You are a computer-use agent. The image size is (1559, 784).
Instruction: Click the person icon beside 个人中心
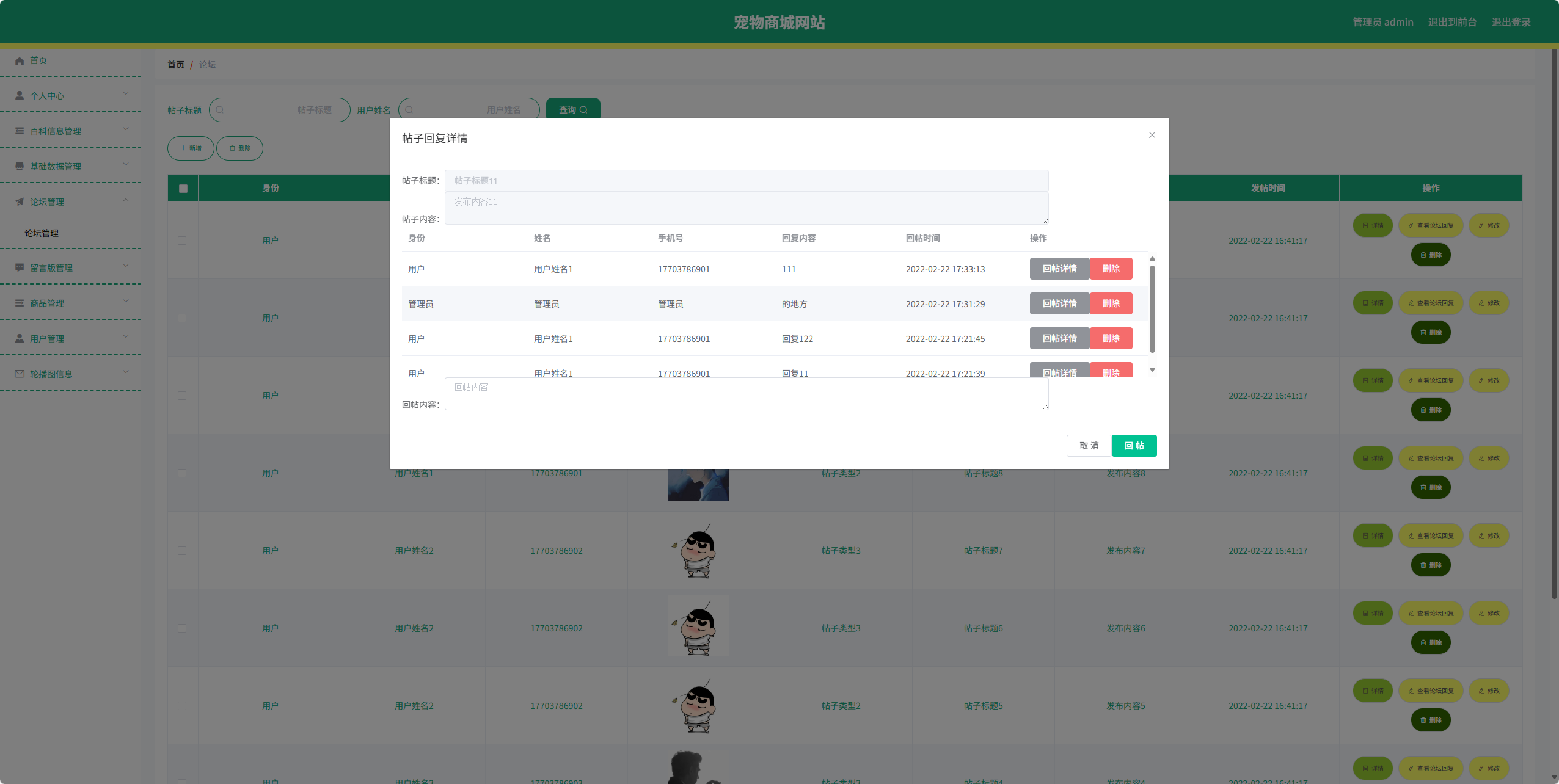[20, 96]
